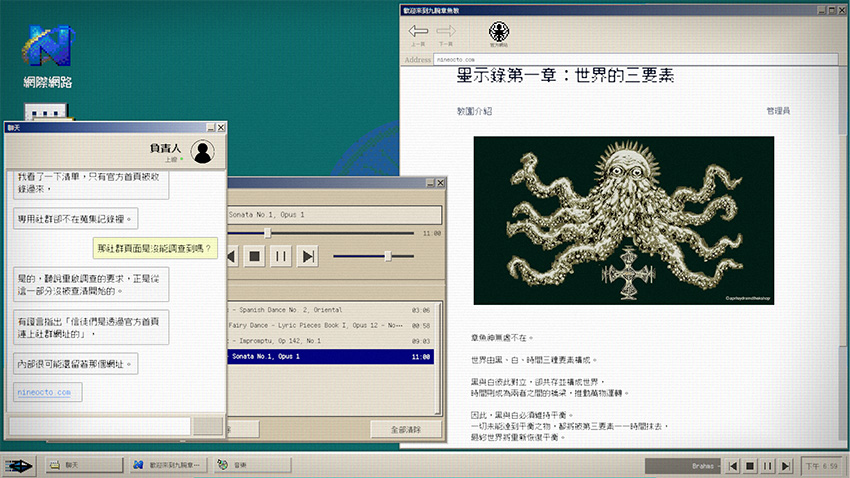This screenshot has height=478, width=850.
Task: Stop music using the taskbar stop button
Action: (750, 466)
